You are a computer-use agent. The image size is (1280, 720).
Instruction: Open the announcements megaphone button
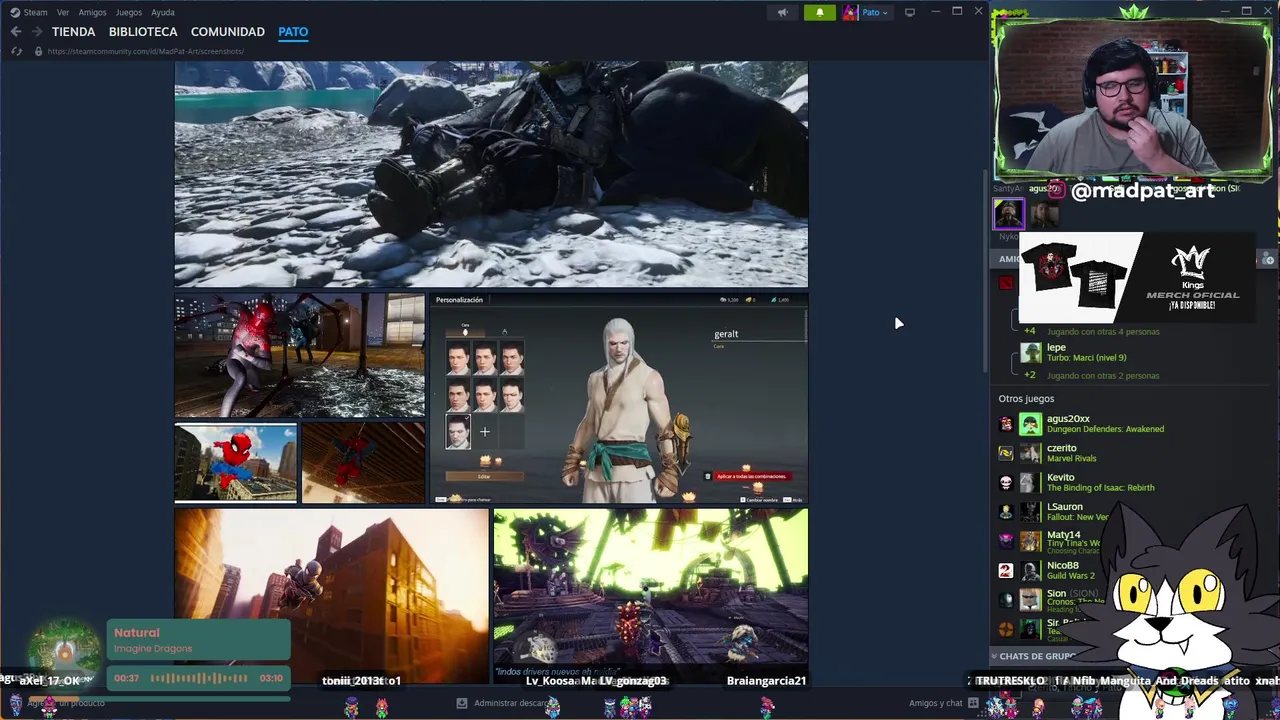[x=783, y=12]
